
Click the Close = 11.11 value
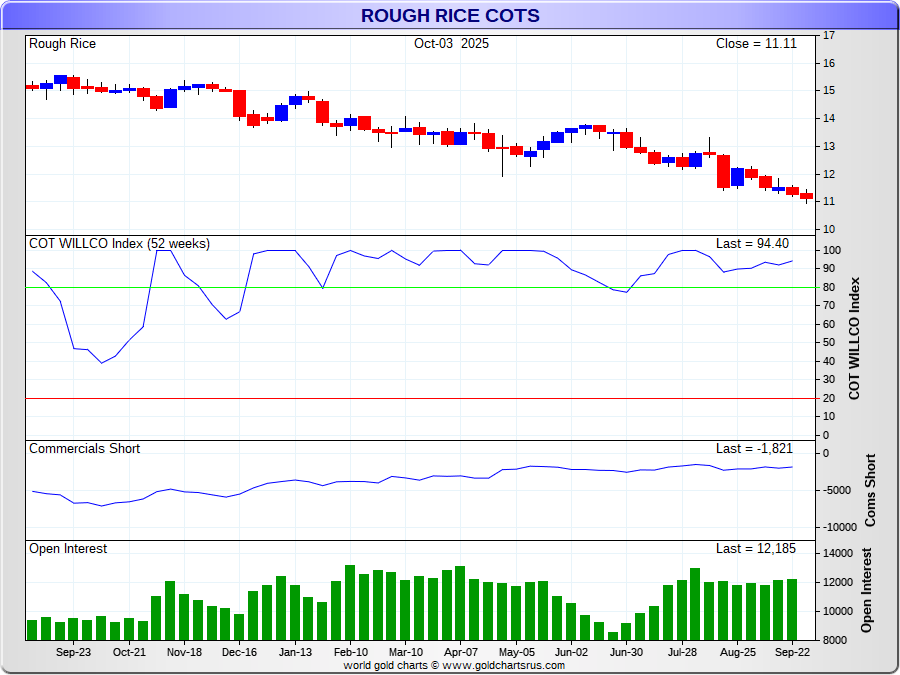755,44
